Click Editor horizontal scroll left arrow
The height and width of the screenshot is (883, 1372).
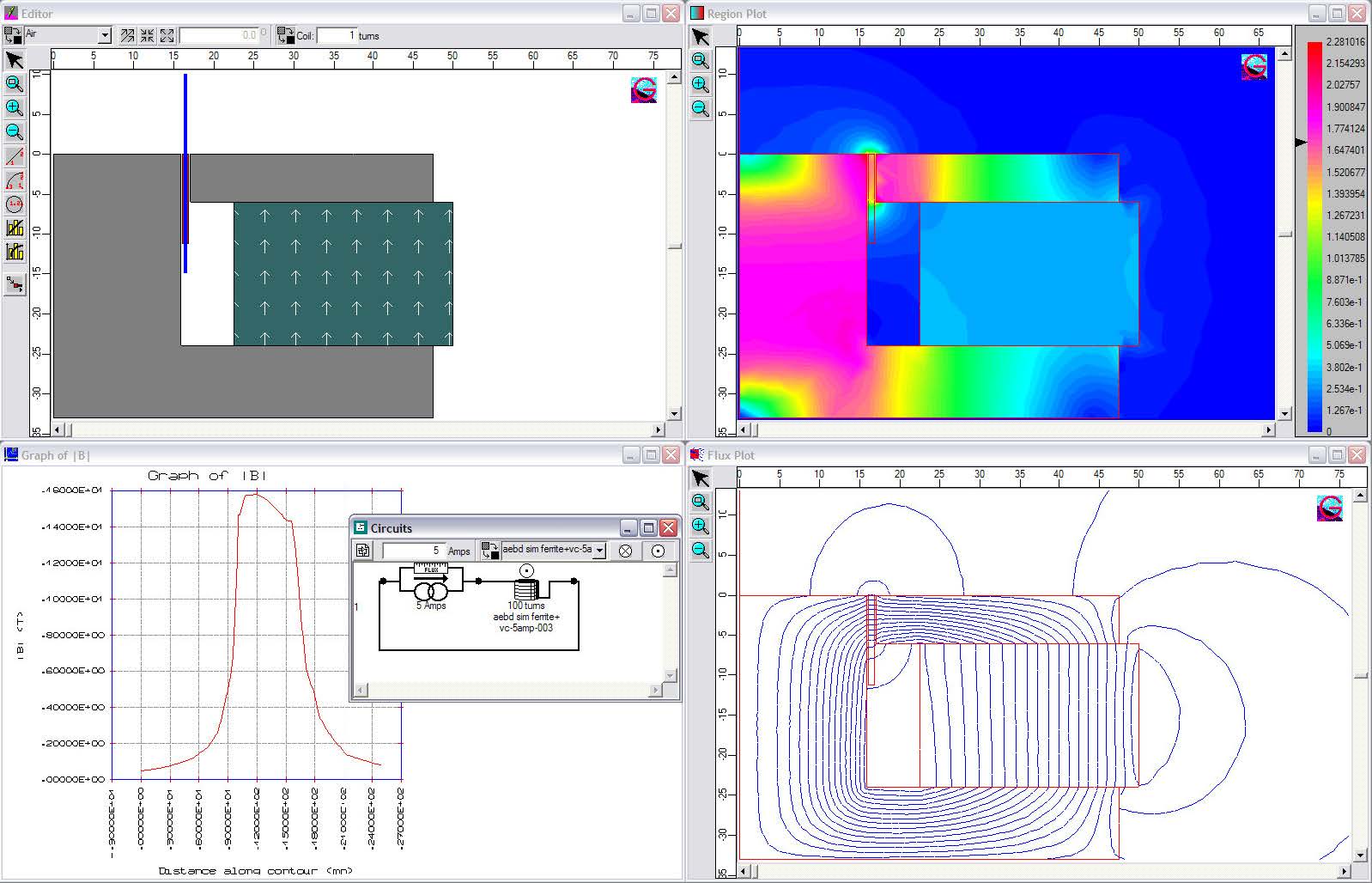58,429
